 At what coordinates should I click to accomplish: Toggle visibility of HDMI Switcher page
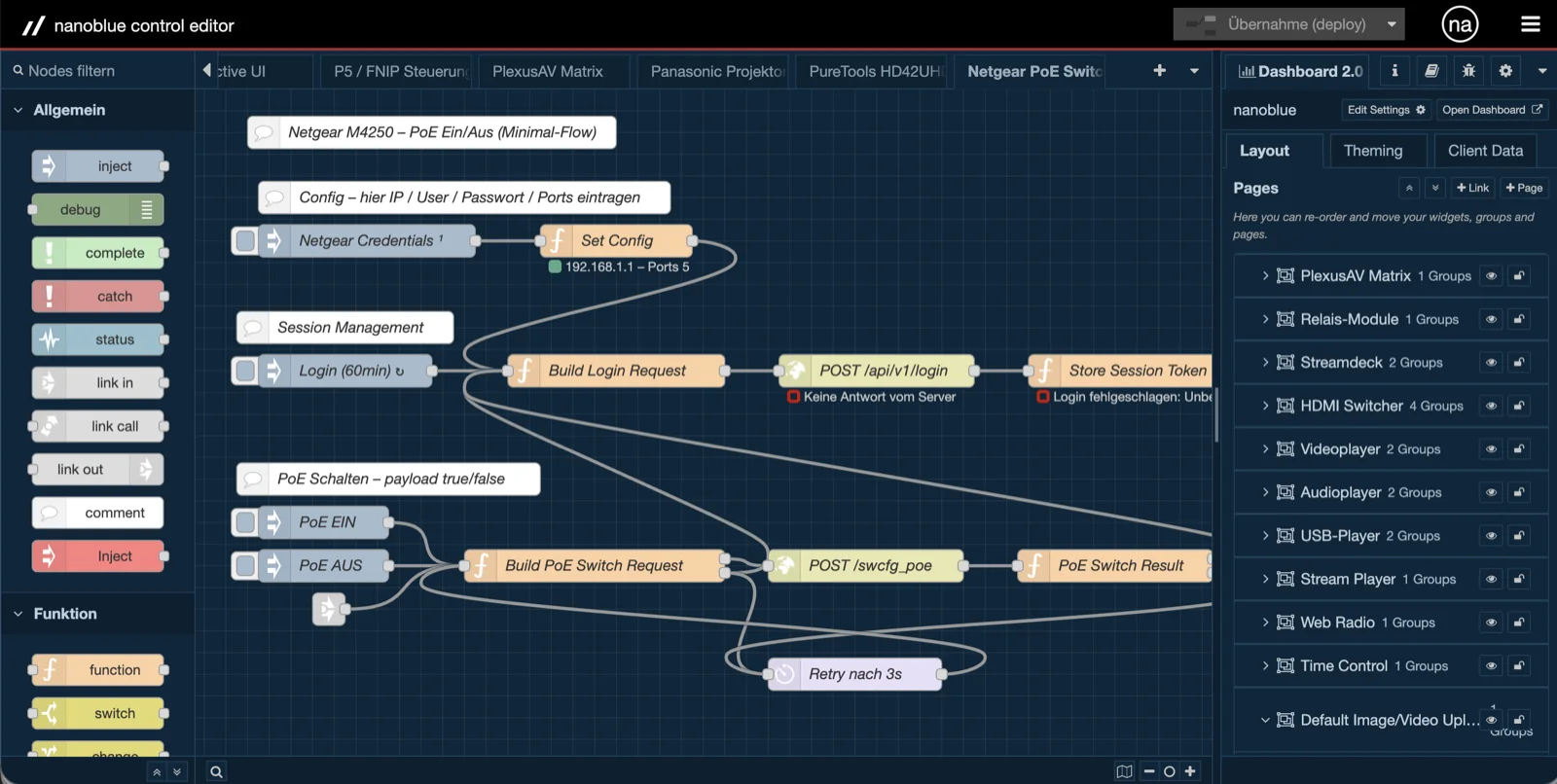point(1491,406)
